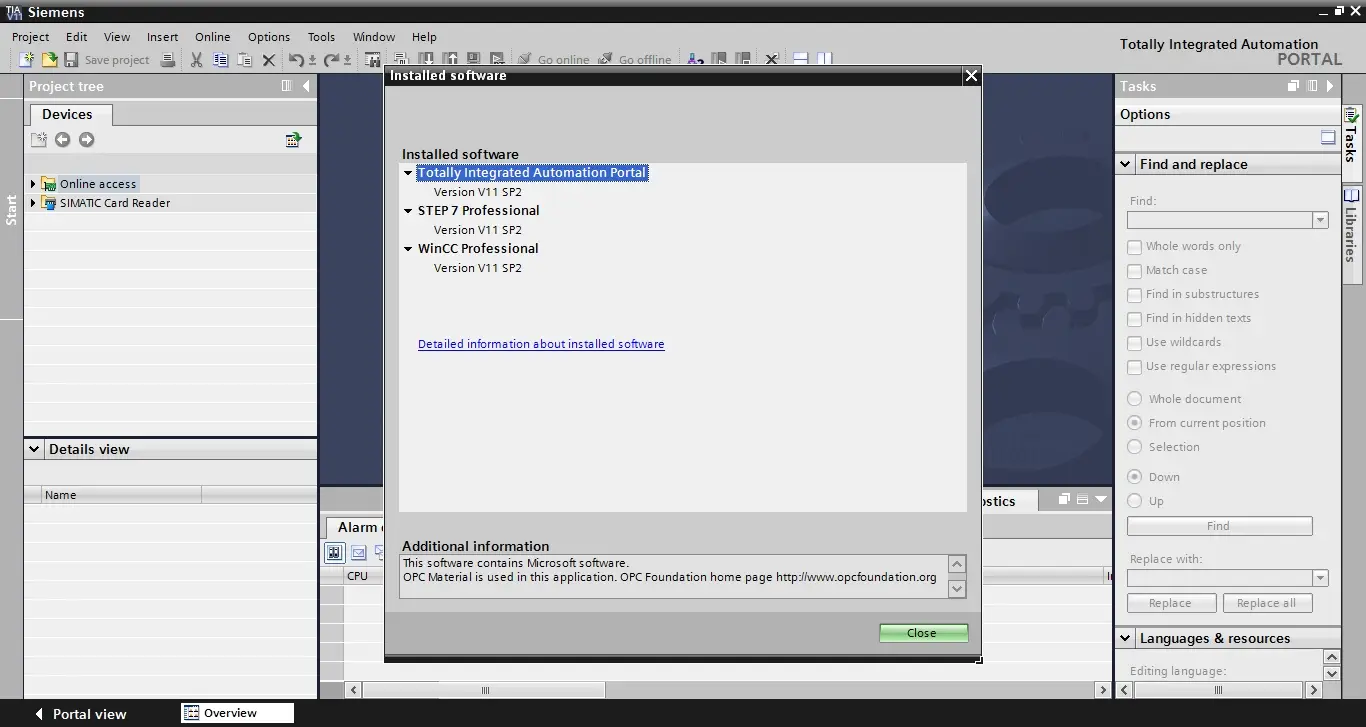This screenshot has width=1366, height=727.
Task: Click the Save project floppy disk icon
Action: [71, 60]
